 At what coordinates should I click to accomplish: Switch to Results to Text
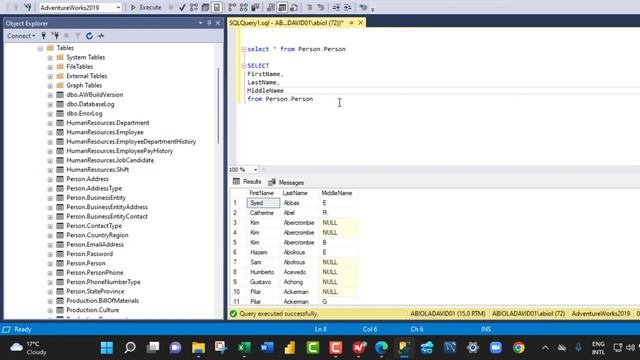pos(271,7)
